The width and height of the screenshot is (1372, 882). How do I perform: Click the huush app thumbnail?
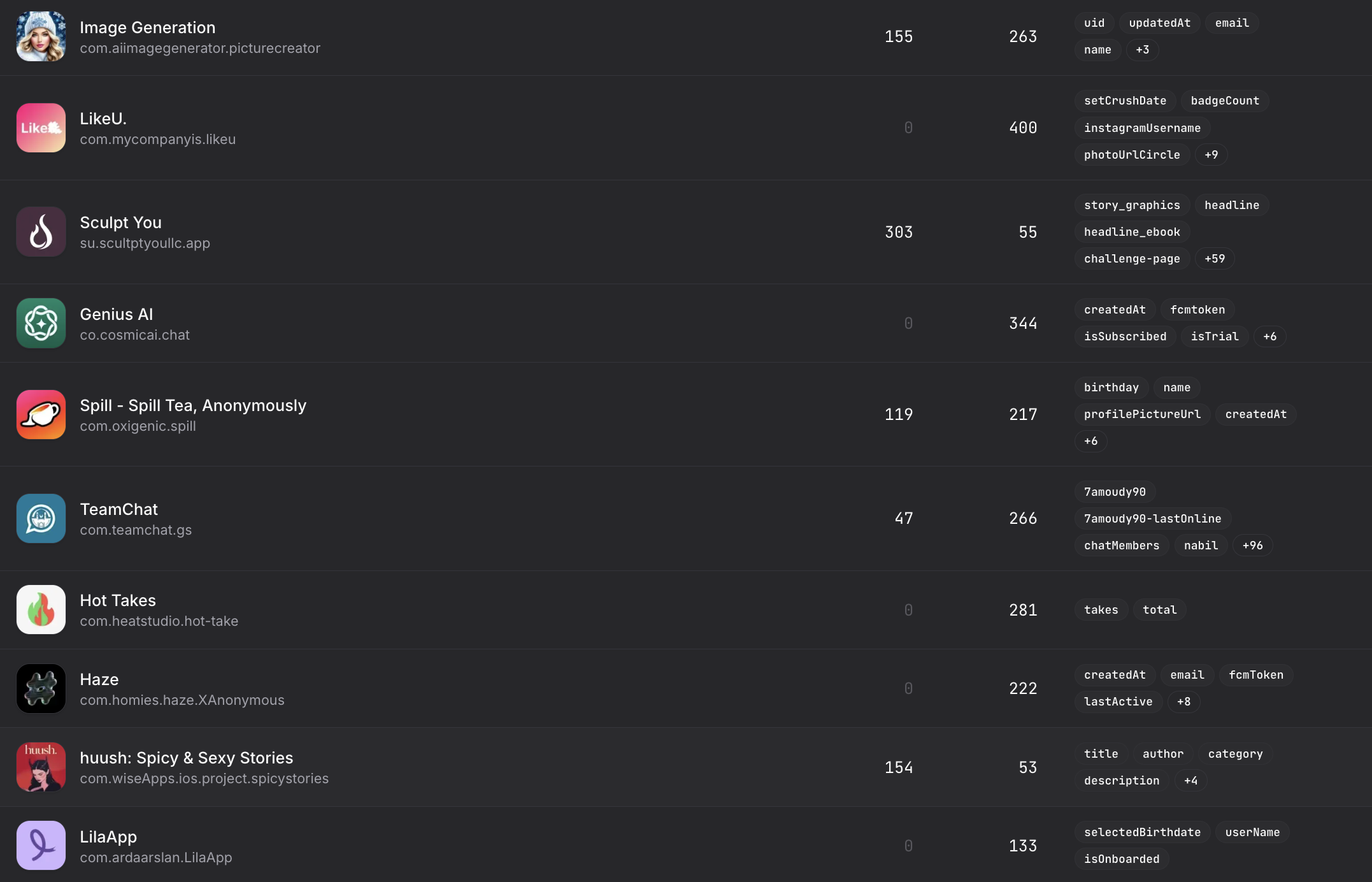[x=41, y=767]
